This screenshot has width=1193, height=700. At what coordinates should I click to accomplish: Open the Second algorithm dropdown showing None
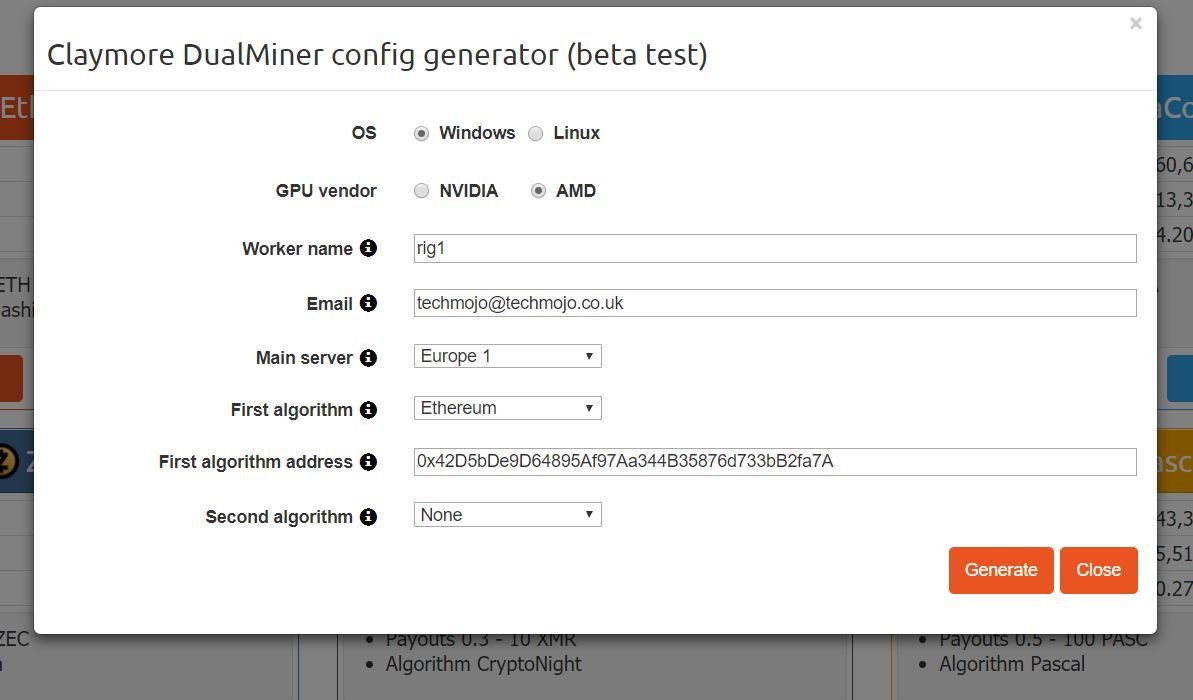507,514
